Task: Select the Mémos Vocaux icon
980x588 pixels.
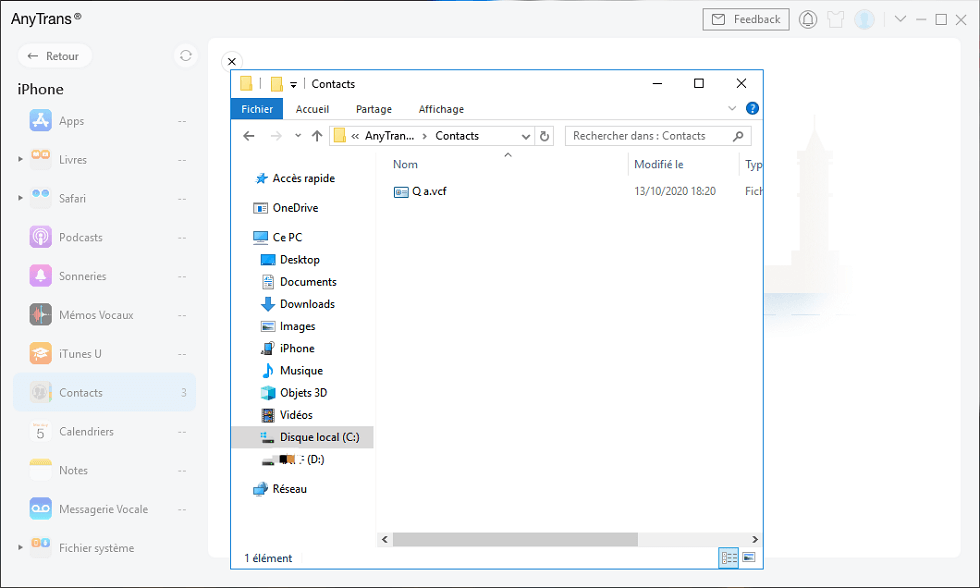Action: (x=41, y=314)
